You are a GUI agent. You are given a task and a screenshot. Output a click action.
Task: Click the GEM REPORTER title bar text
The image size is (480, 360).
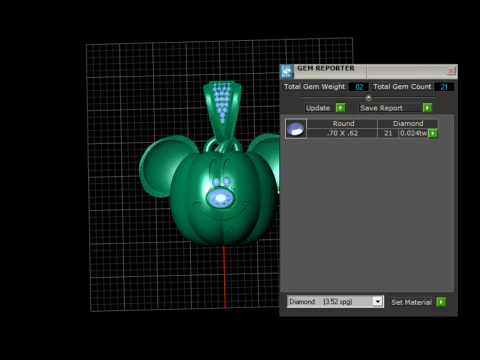pos(326,68)
